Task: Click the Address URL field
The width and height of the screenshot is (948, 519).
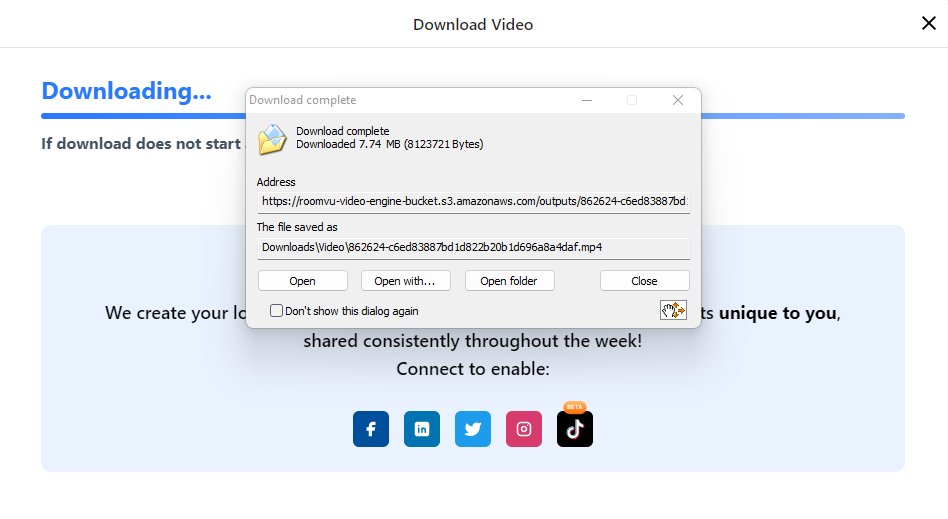Action: pos(473,201)
